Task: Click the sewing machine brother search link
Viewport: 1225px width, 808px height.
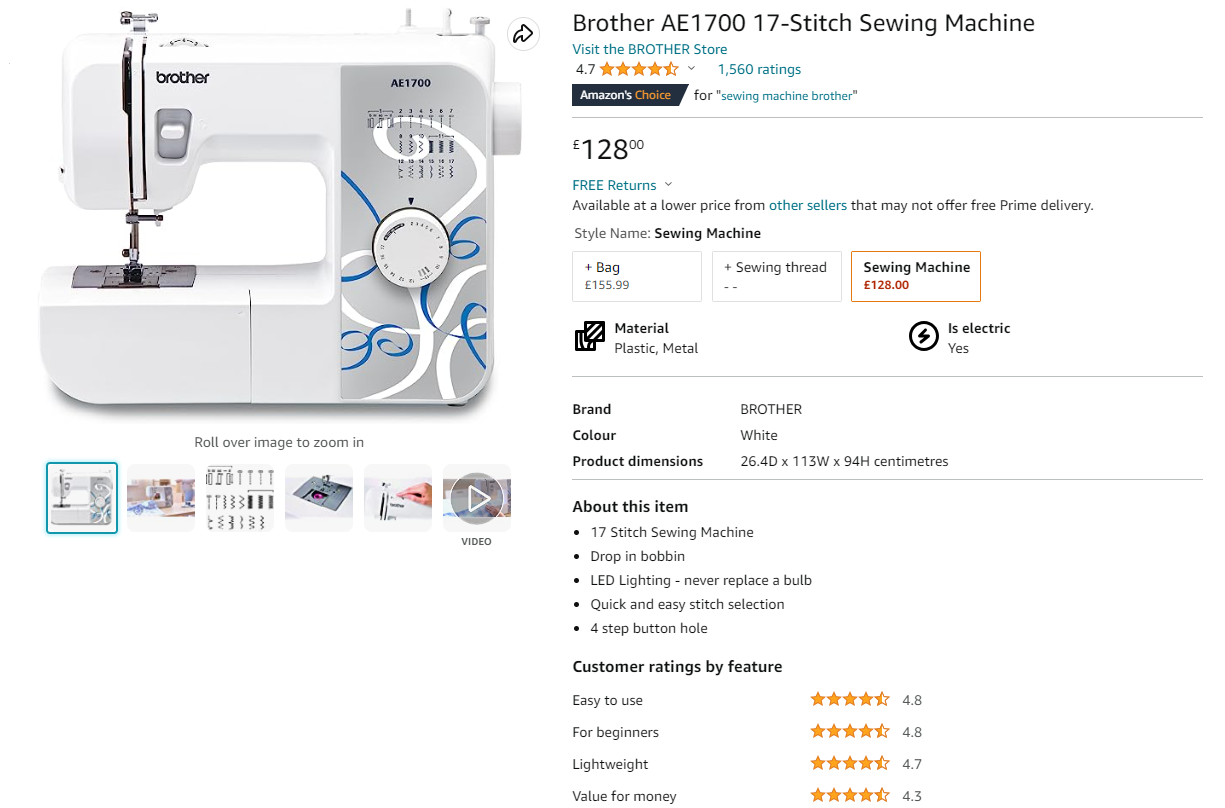Action: pyautogui.click(x=788, y=96)
